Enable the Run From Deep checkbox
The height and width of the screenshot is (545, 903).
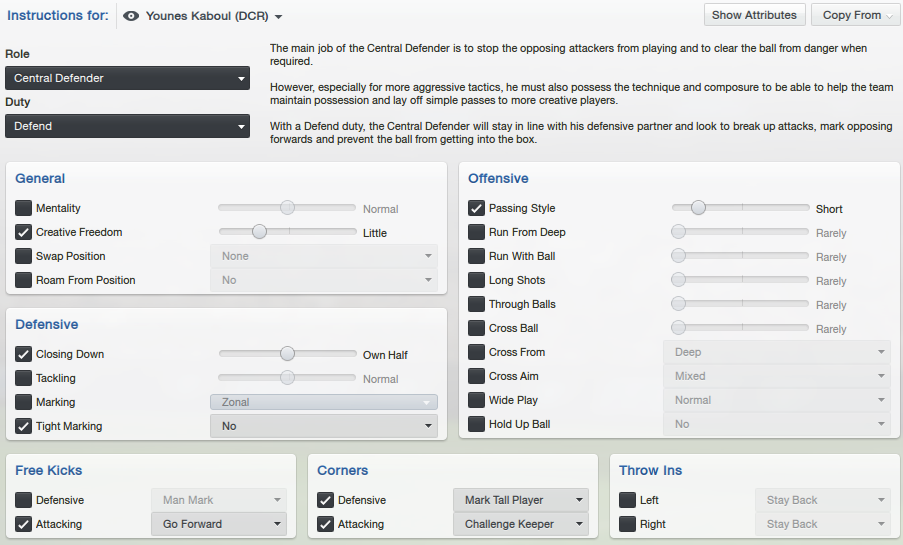click(x=476, y=232)
